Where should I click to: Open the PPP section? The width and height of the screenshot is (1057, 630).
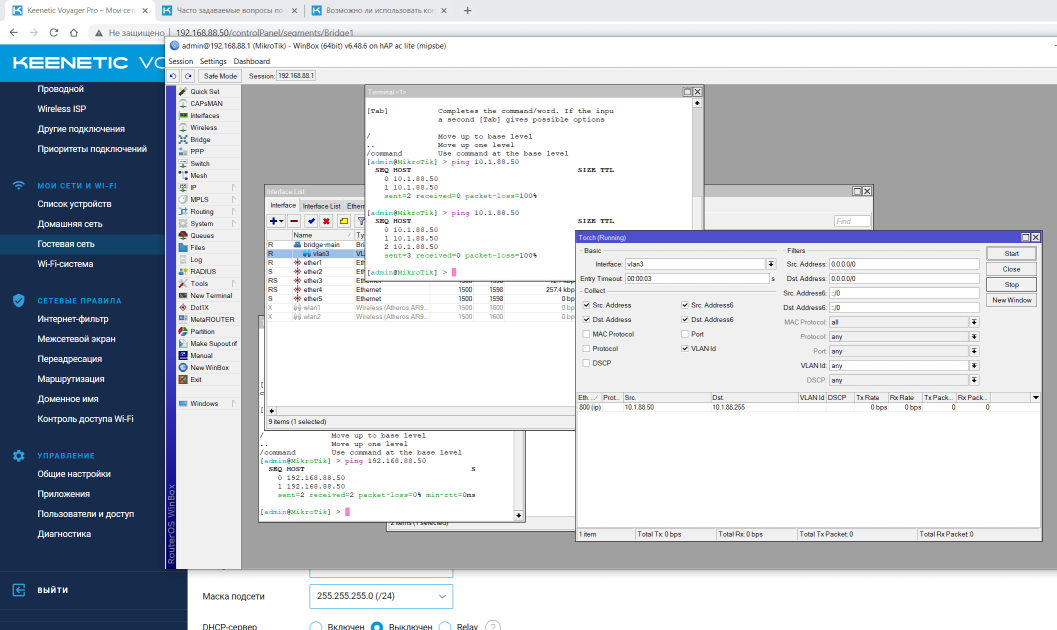pyautogui.click(x=197, y=152)
